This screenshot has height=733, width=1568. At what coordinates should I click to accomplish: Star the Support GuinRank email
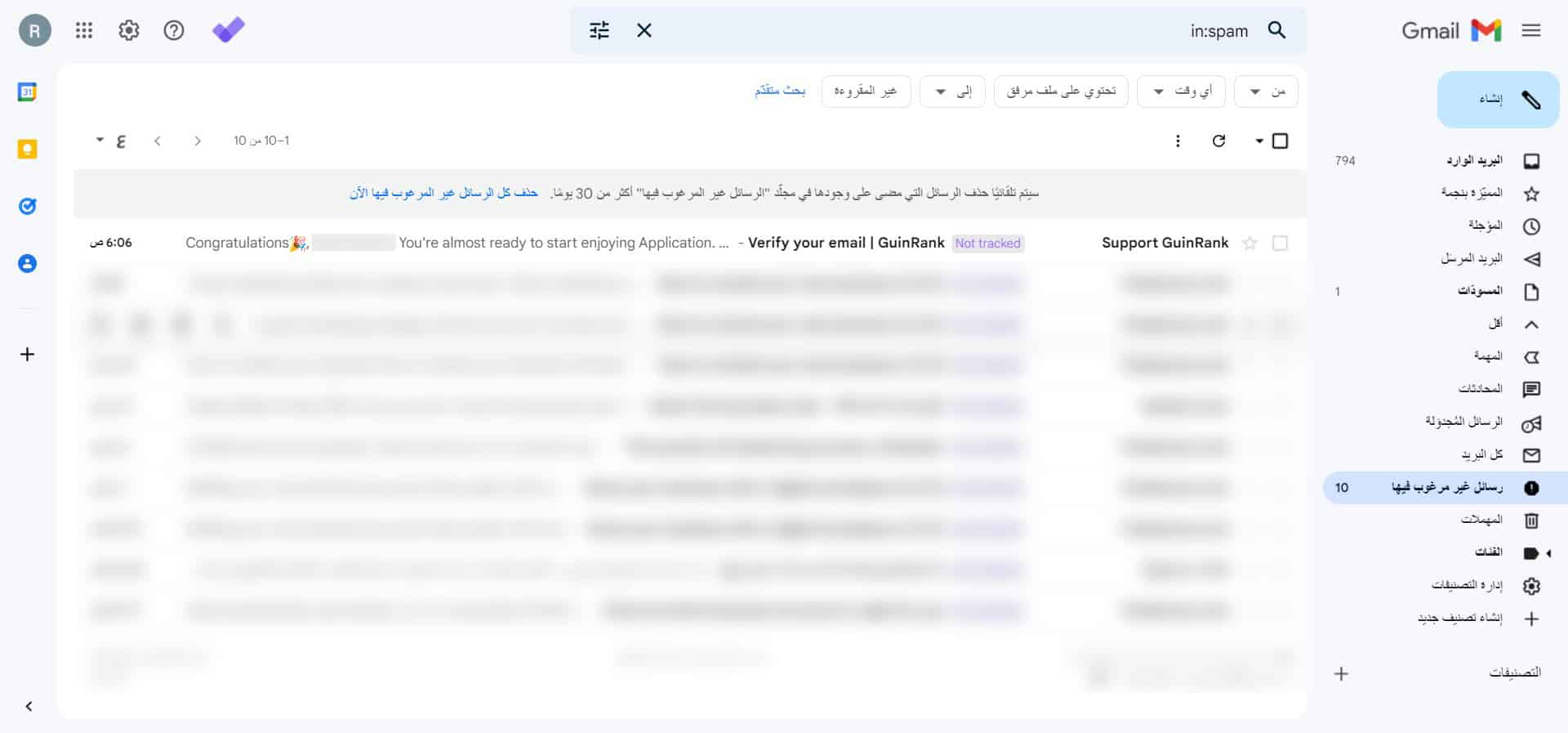pyautogui.click(x=1249, y=243)
